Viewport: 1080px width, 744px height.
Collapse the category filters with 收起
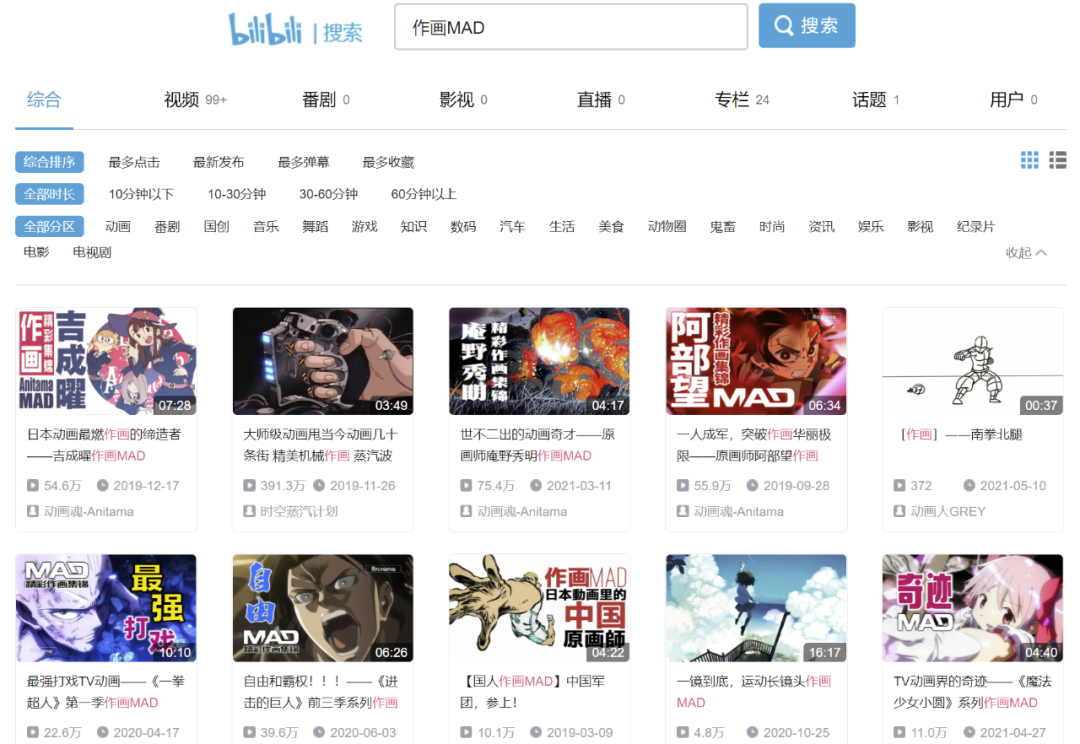click(1026, 253)
